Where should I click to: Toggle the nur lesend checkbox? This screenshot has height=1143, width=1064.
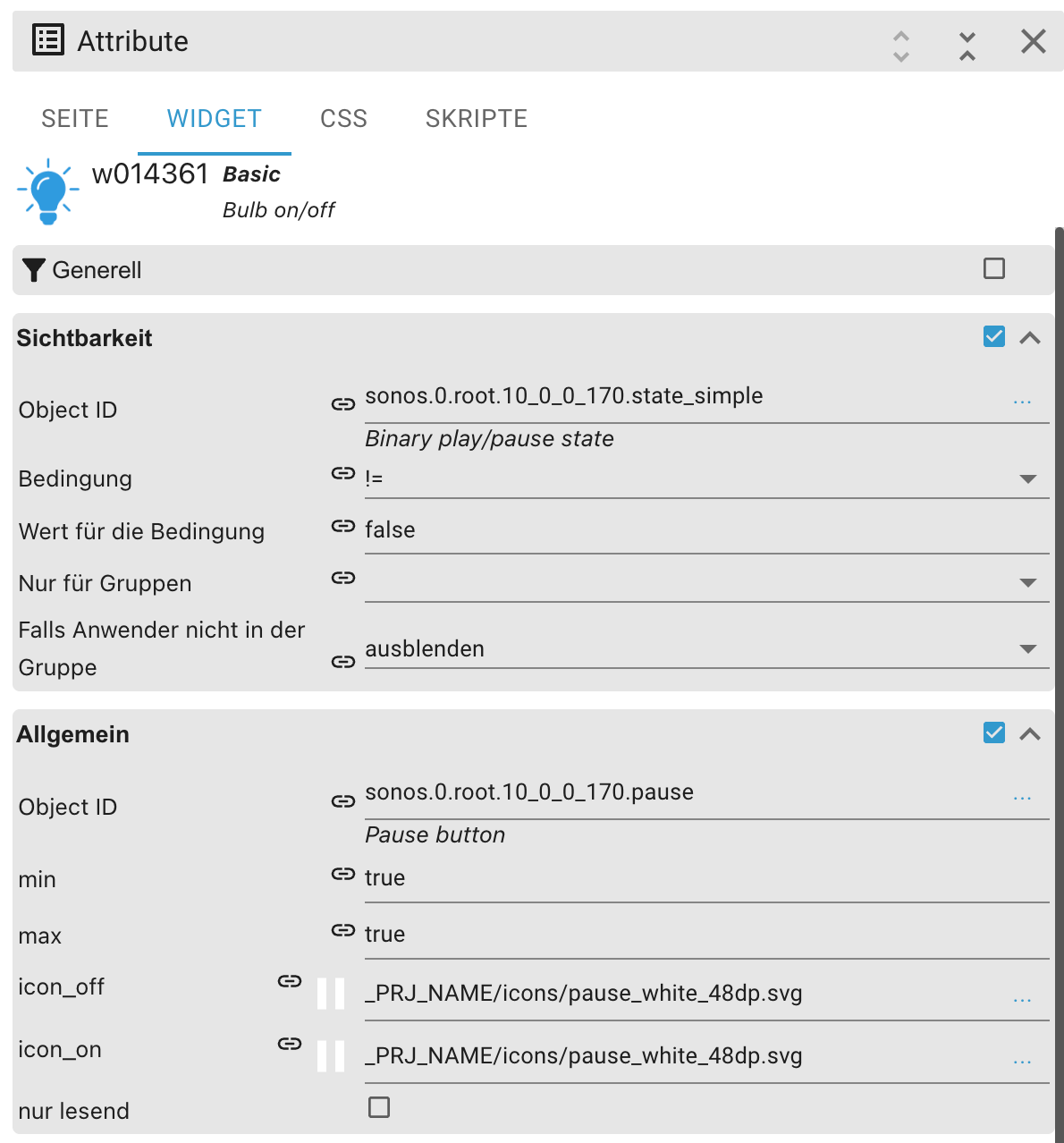pyautogui.click(x=379, y=1107)
